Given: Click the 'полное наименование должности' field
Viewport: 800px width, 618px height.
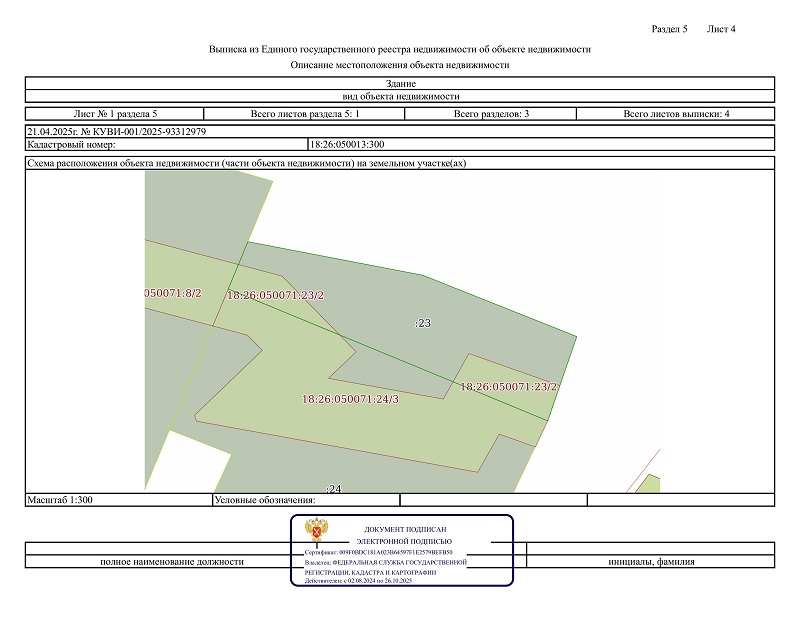Looking at the screenshot, I should tap(172, 562).
